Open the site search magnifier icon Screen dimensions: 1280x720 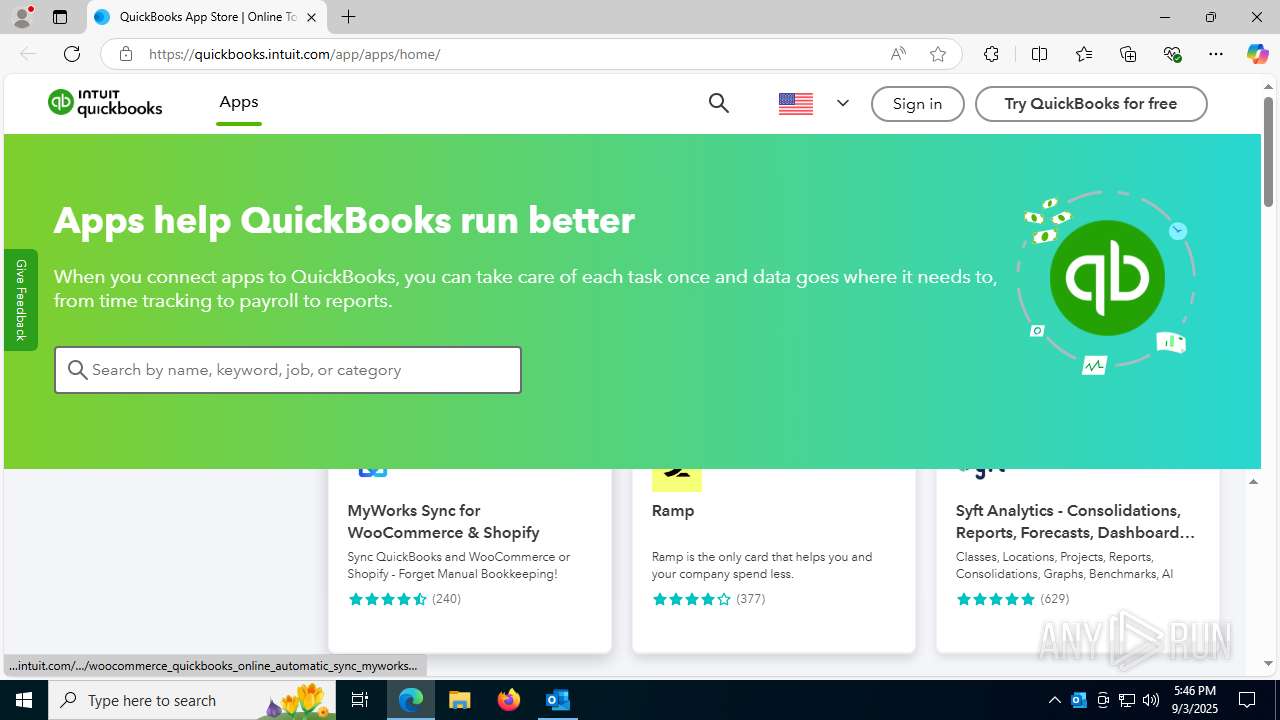click(719, 103)
